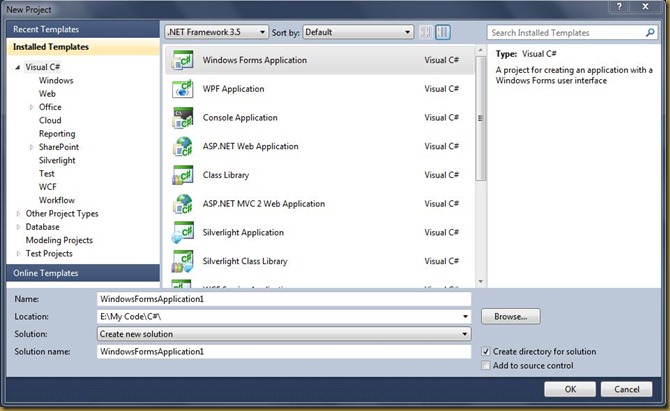Expand the Test Projects node
The image size is (670, 411).
(x=18, y=253)
